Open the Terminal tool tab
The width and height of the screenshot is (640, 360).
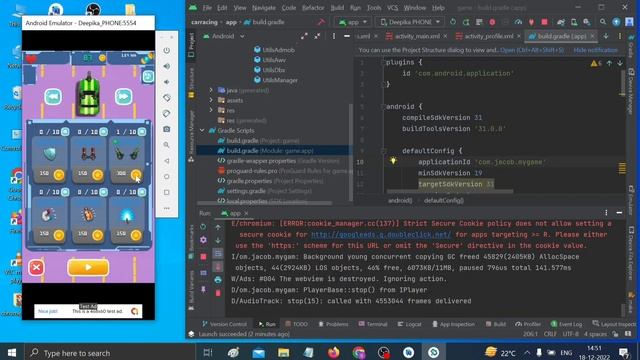coord(373,324)
